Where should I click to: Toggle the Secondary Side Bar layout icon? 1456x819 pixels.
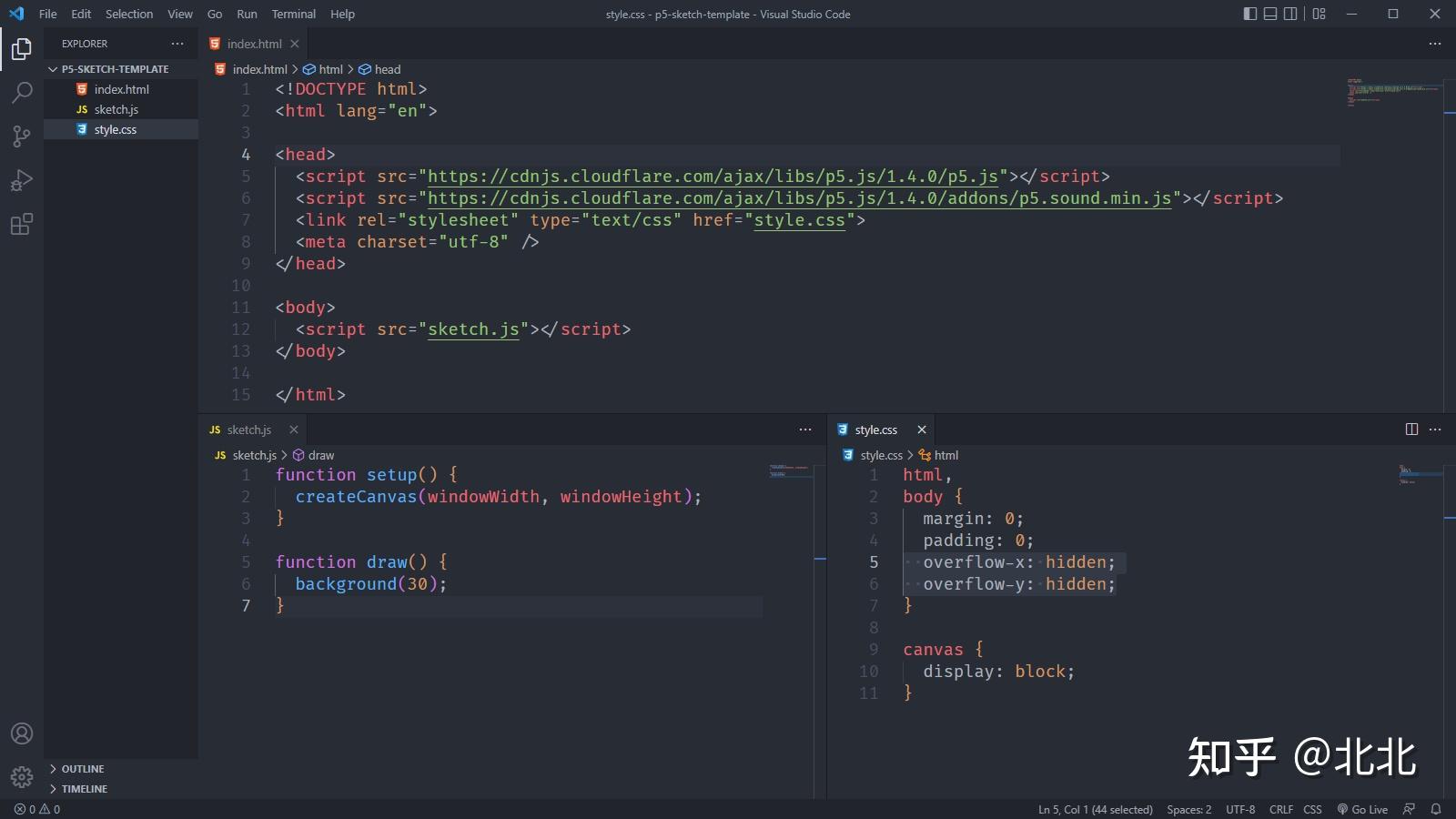click(x=1289, y=14)
